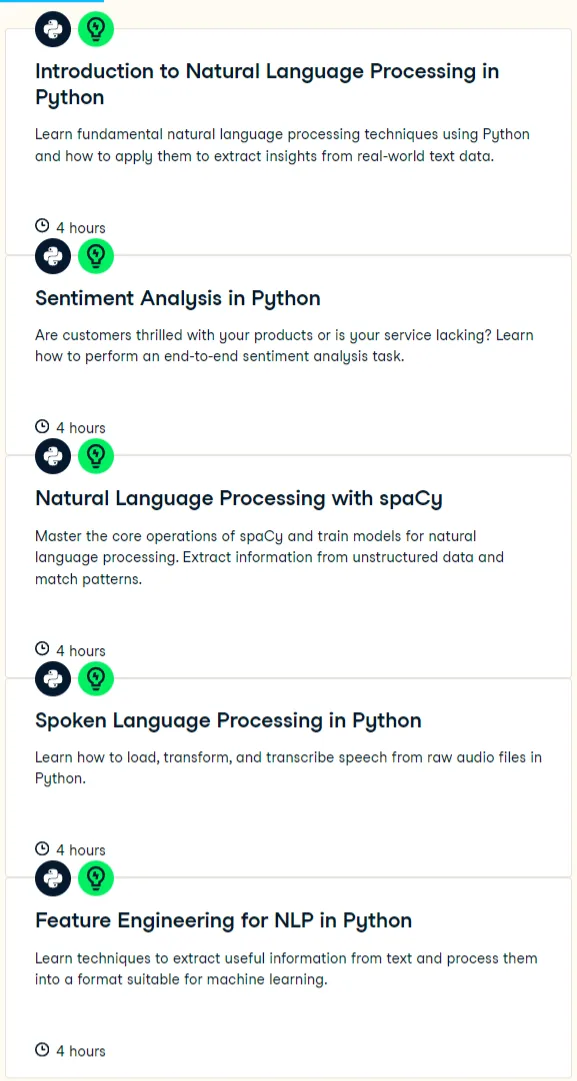Click the Sentiment Analysis course description

coord(284,346)
